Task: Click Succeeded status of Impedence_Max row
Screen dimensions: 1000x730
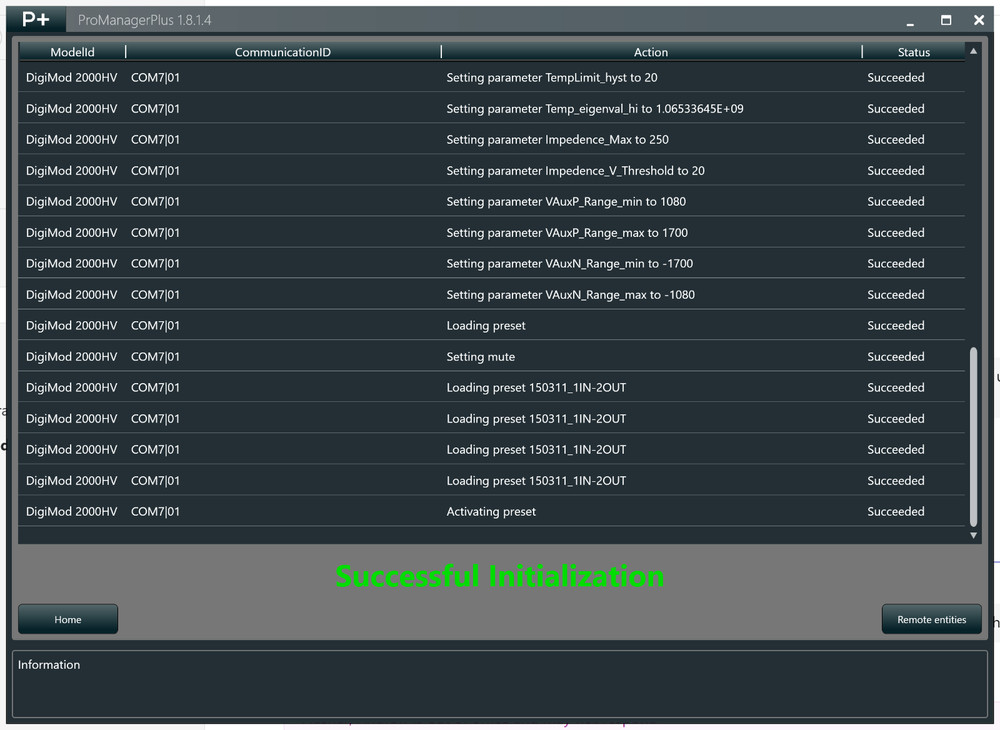Action: [x=895, y=140]
